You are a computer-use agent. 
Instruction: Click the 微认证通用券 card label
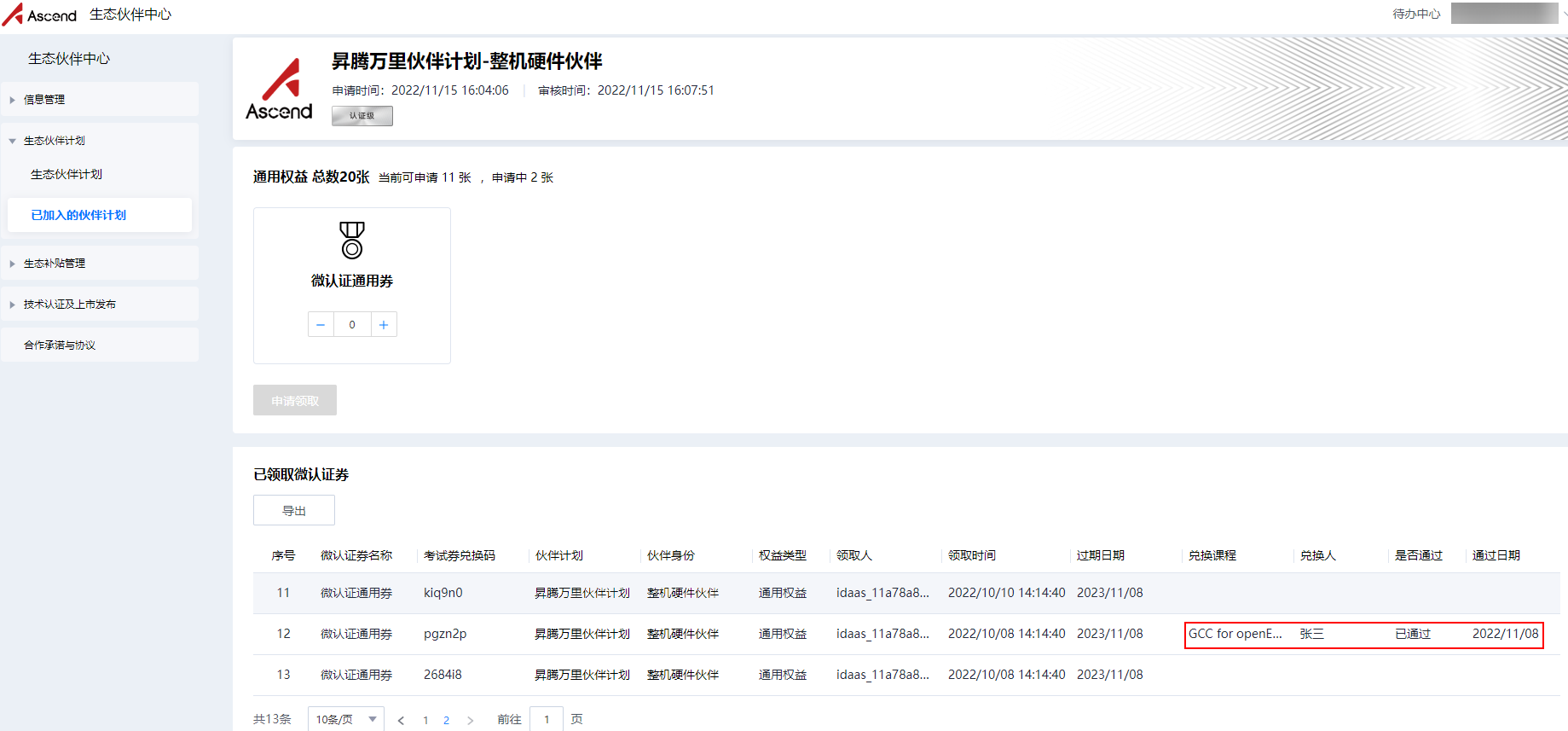(x=352, y=281)
